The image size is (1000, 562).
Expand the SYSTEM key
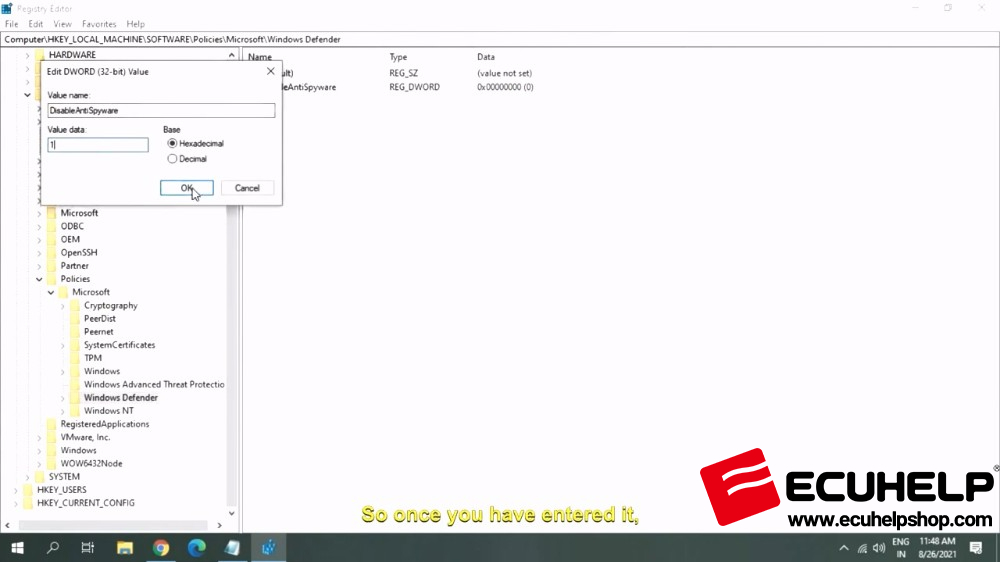[x=27, y=477]
